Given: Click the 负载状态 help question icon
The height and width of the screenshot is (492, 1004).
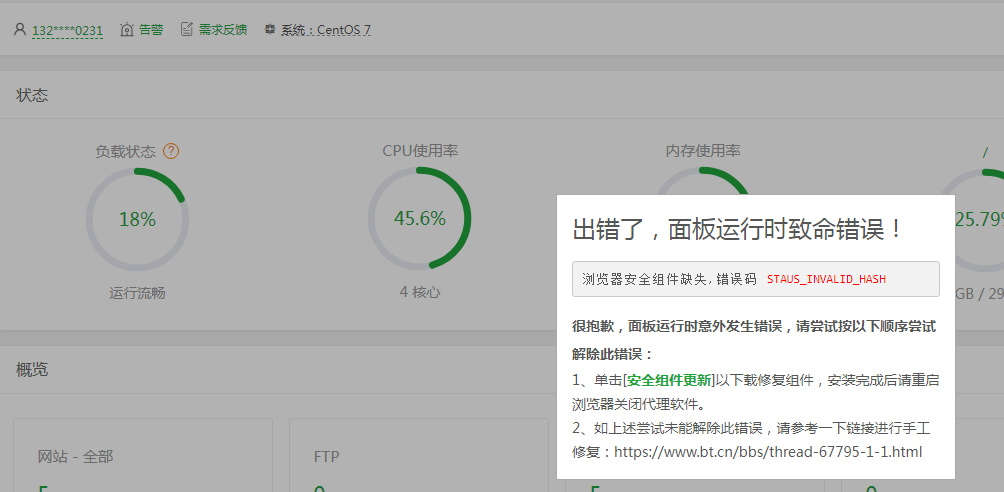Looking at the screenshot, I should pyautogui.click(x=171, y=151).
